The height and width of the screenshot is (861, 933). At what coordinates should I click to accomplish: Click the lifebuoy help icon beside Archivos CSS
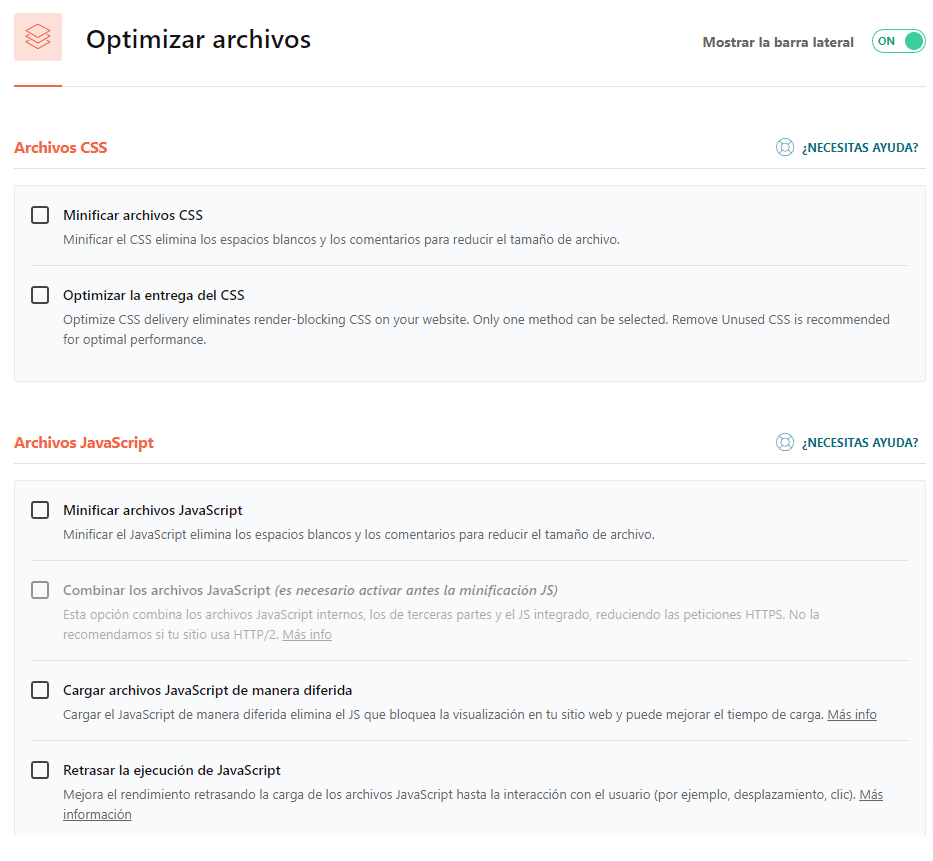pyautogui.click(x=785, y=147)
